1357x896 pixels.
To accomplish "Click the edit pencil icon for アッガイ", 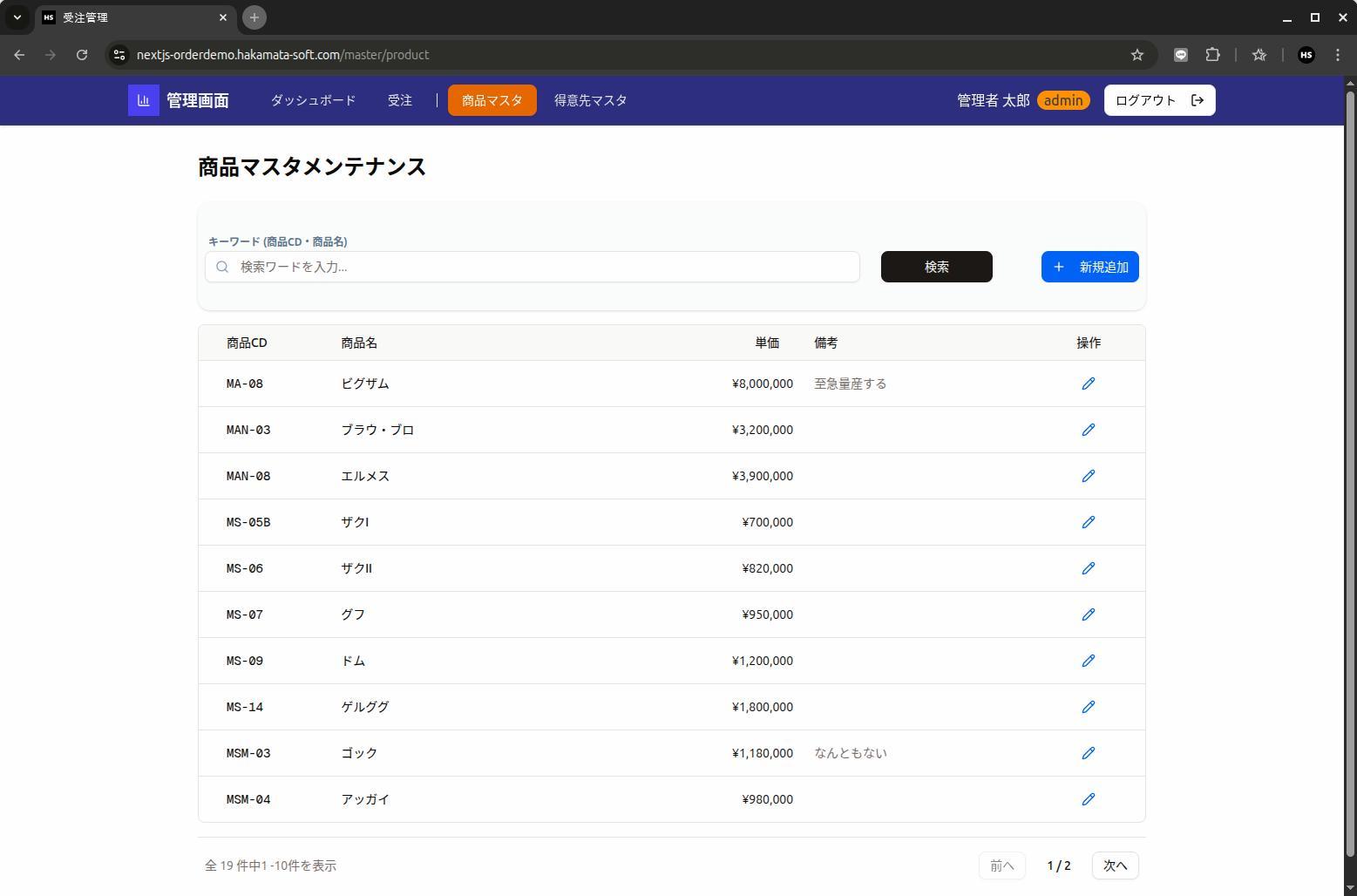I will tap(1088, 799).
